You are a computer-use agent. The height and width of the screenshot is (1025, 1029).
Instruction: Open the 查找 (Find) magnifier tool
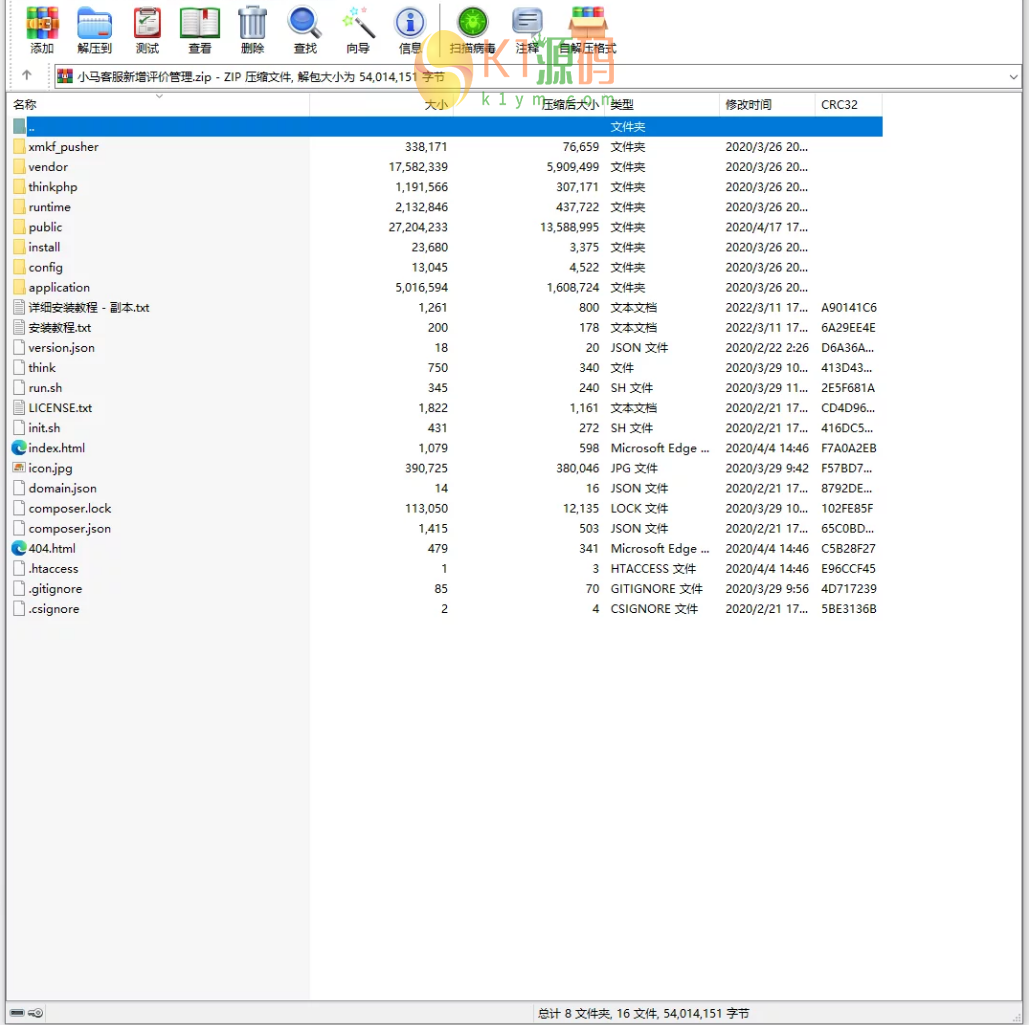pyautogui.click(x=305, y=30)
